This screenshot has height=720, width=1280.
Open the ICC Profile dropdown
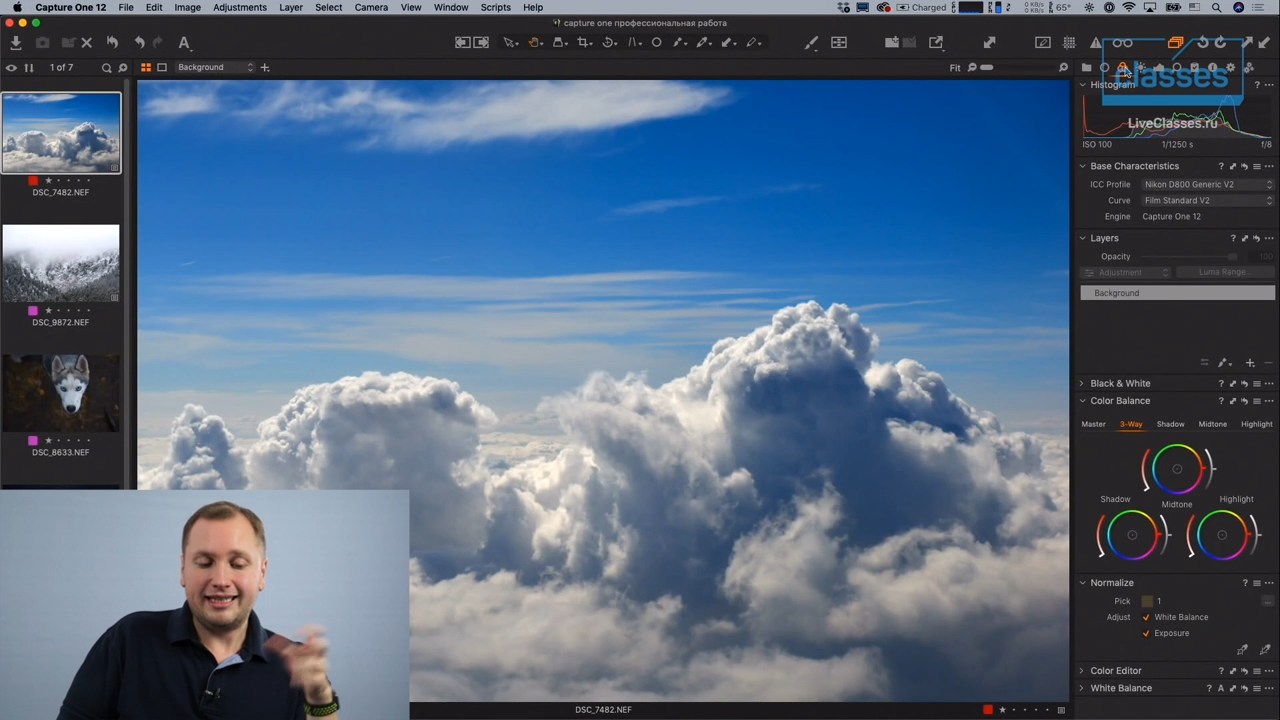tap(1207, 184)
